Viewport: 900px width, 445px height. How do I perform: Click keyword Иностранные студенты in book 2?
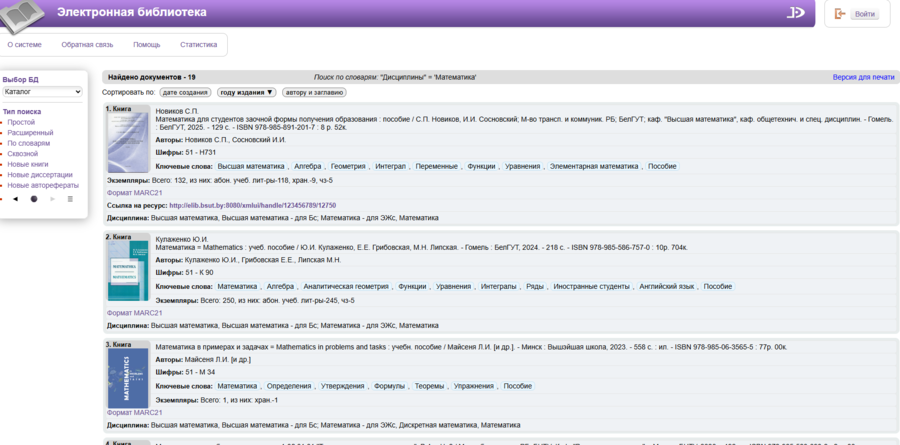592,287
